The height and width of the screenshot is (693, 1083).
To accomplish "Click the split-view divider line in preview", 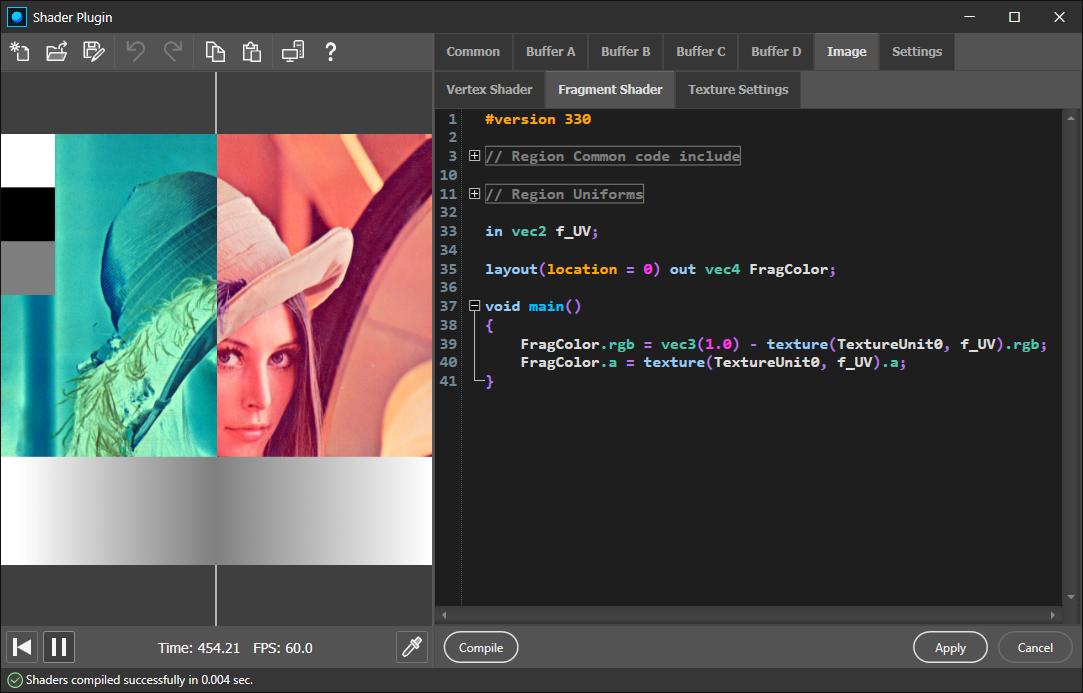I will click(x=216, y=349).
